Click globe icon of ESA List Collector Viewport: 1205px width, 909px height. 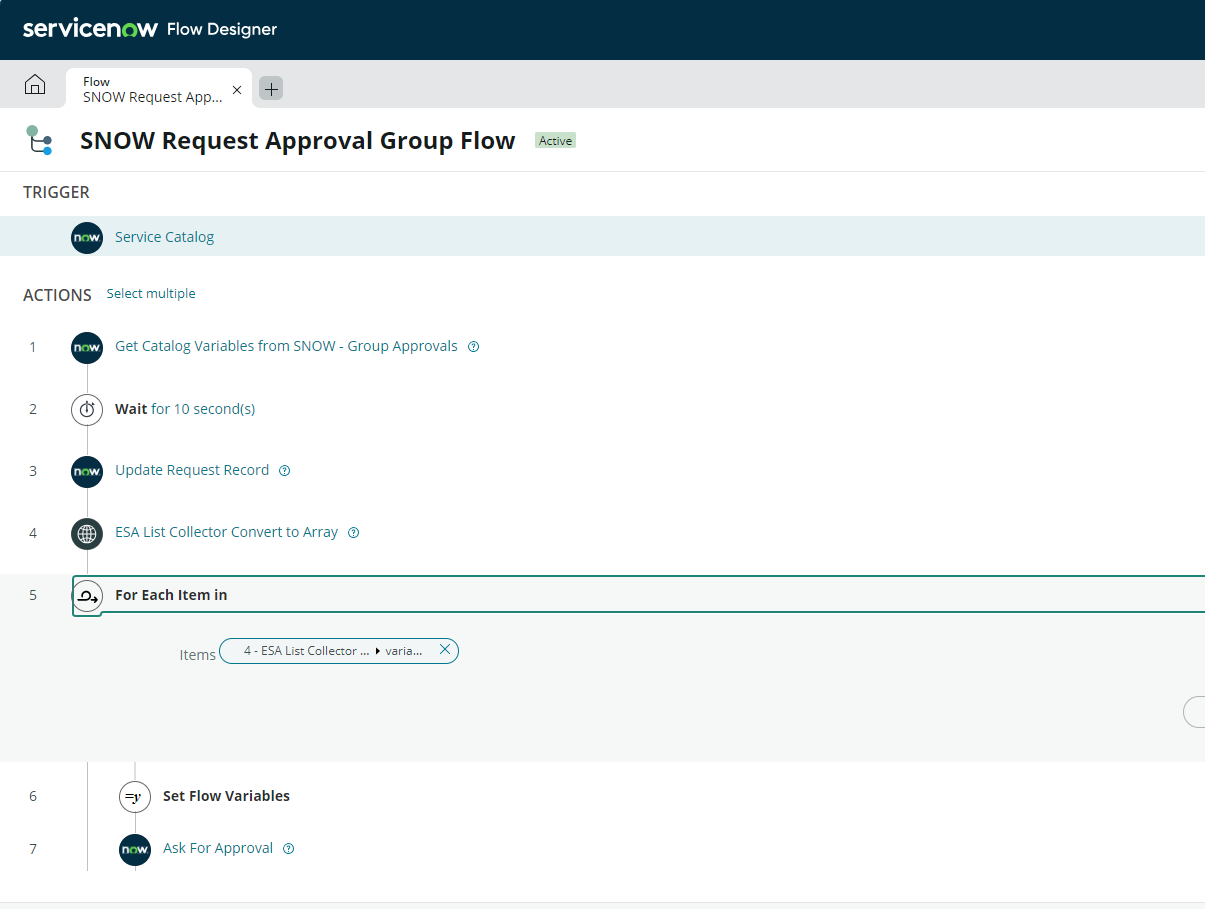(x=87, y=533)
